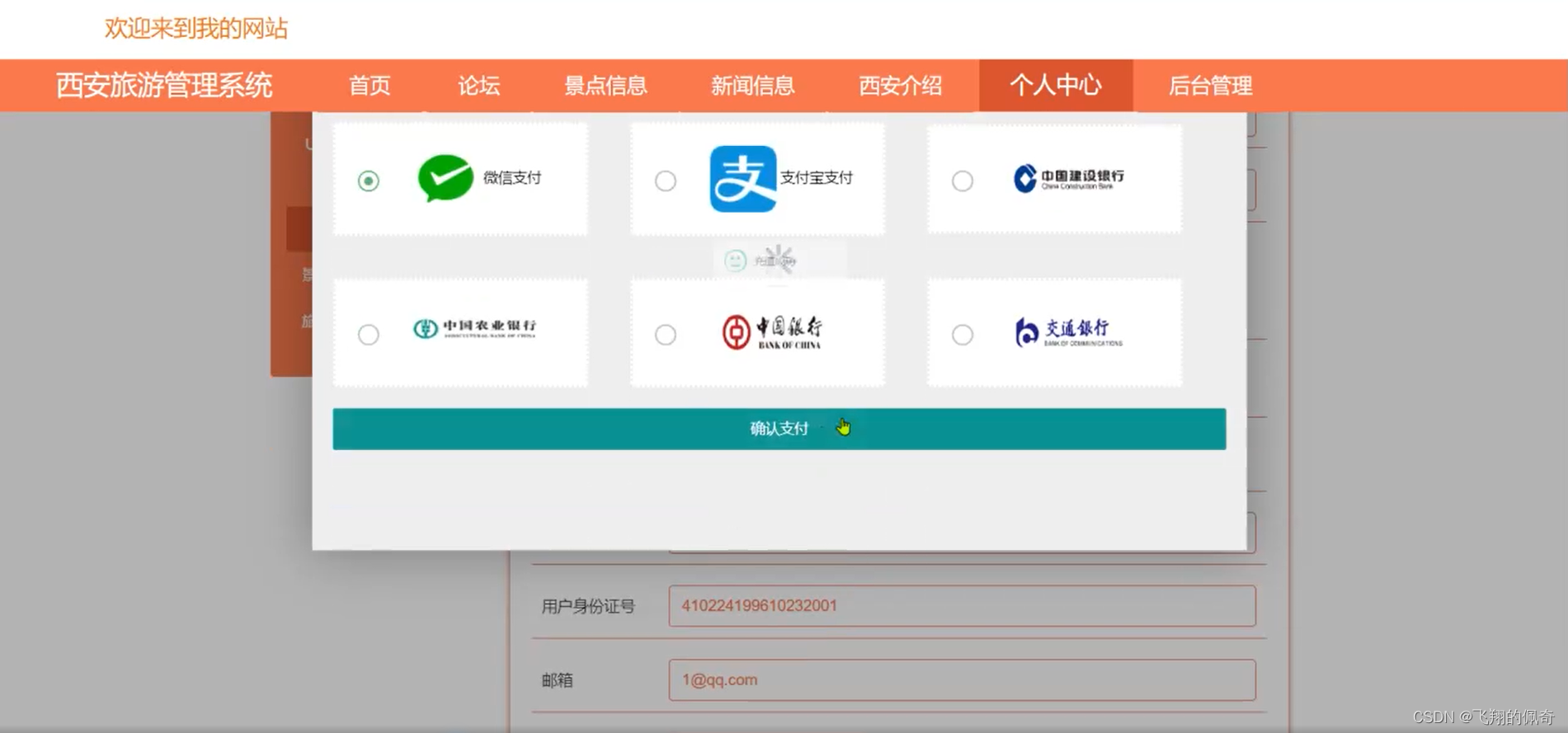The width and height of the screenshot is (1568, 733).
Task: Click the 邮箱 input field
Action: click(963, 680)
